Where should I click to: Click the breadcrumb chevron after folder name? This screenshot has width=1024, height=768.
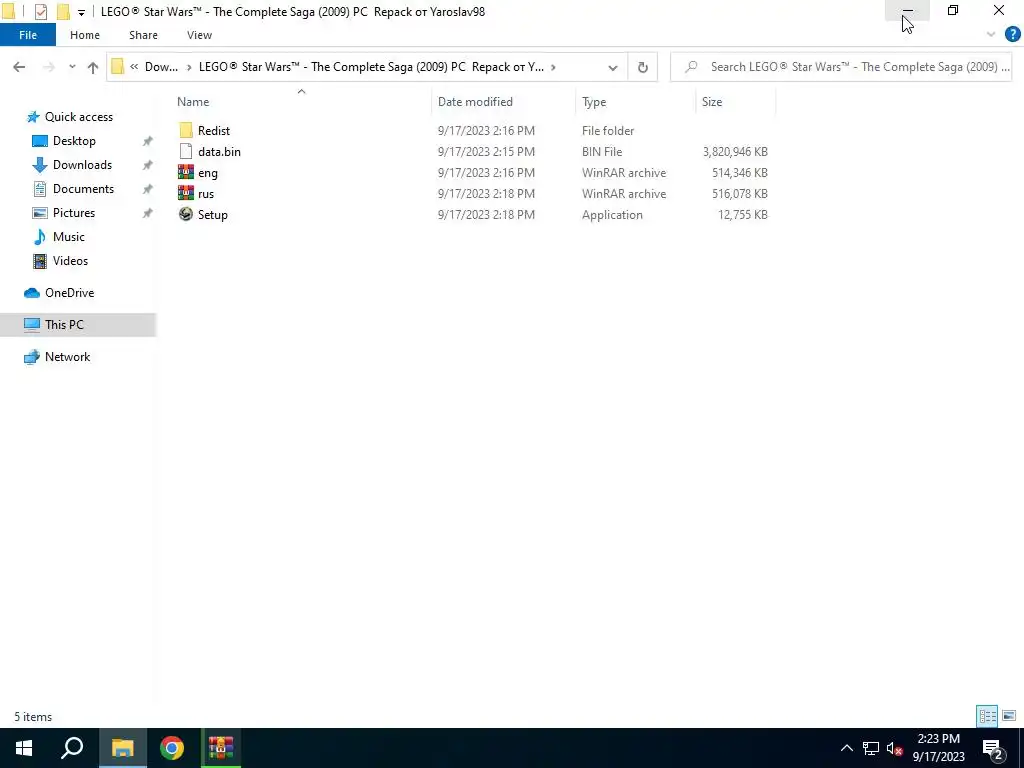click(553, 67)
